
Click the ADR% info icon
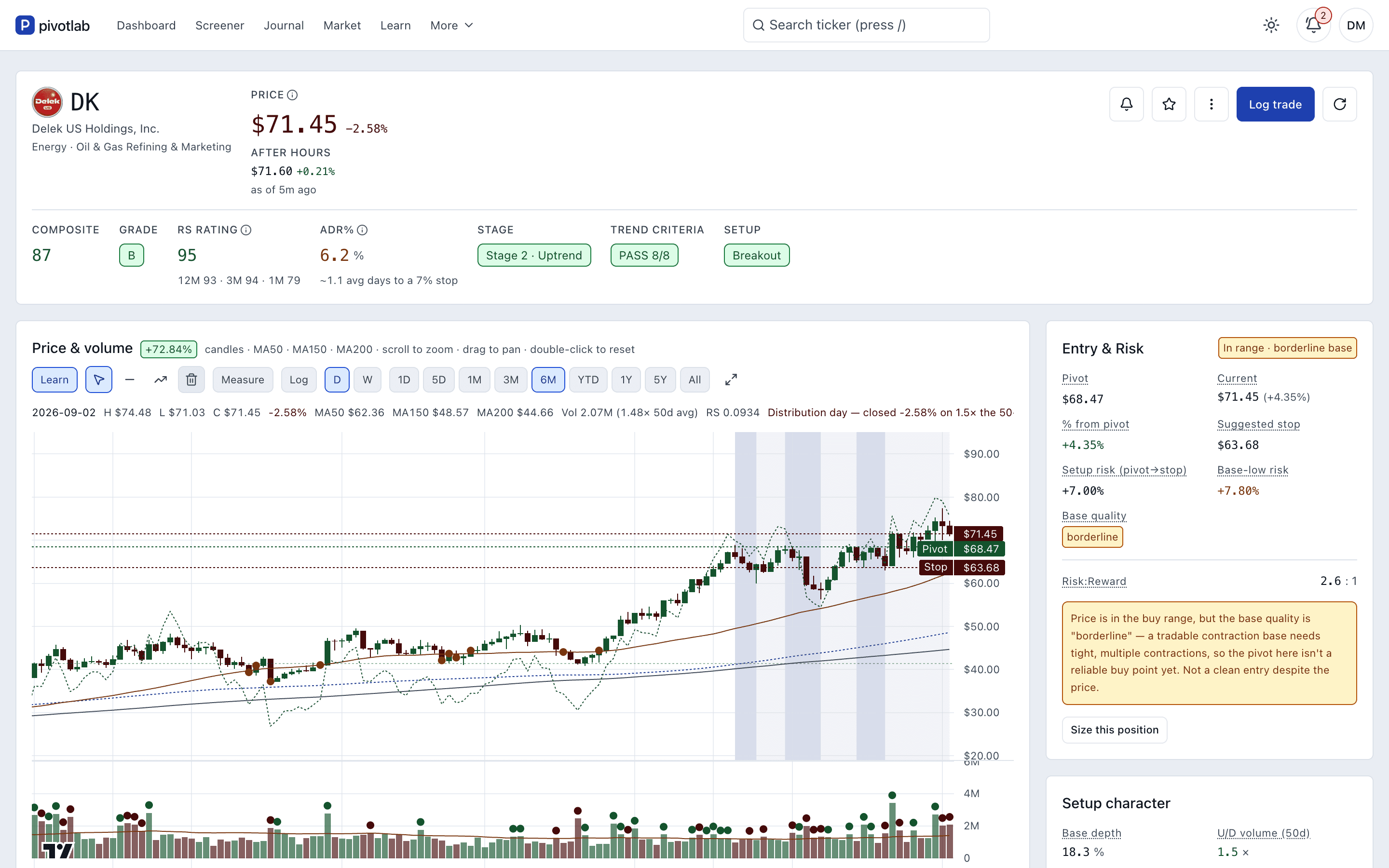[x=362, y=230]
